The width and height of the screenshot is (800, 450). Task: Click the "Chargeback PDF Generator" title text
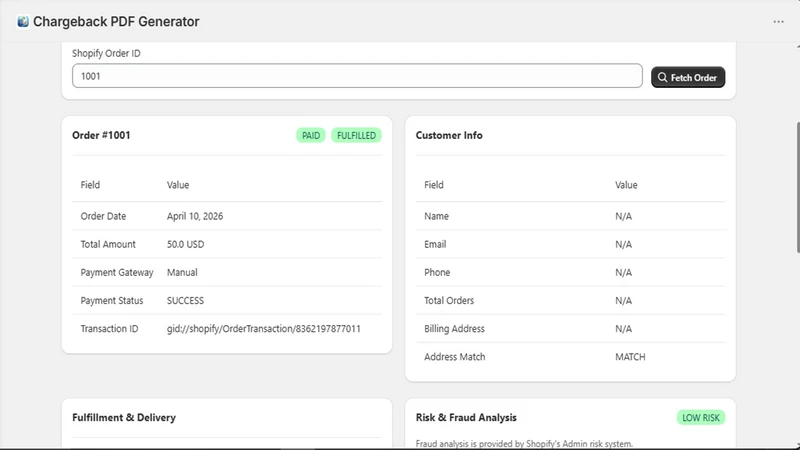point(116,21)
